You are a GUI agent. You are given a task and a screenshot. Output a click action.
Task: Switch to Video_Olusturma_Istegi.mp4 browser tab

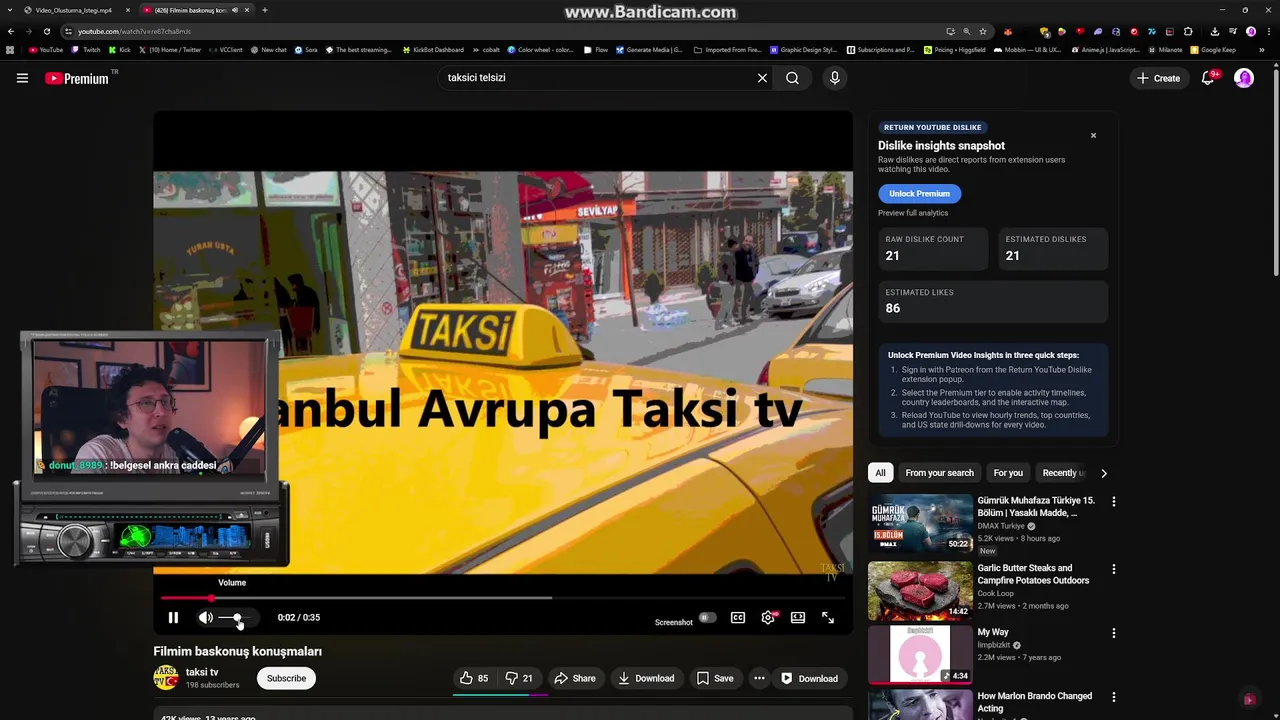(x=73, y=10)
